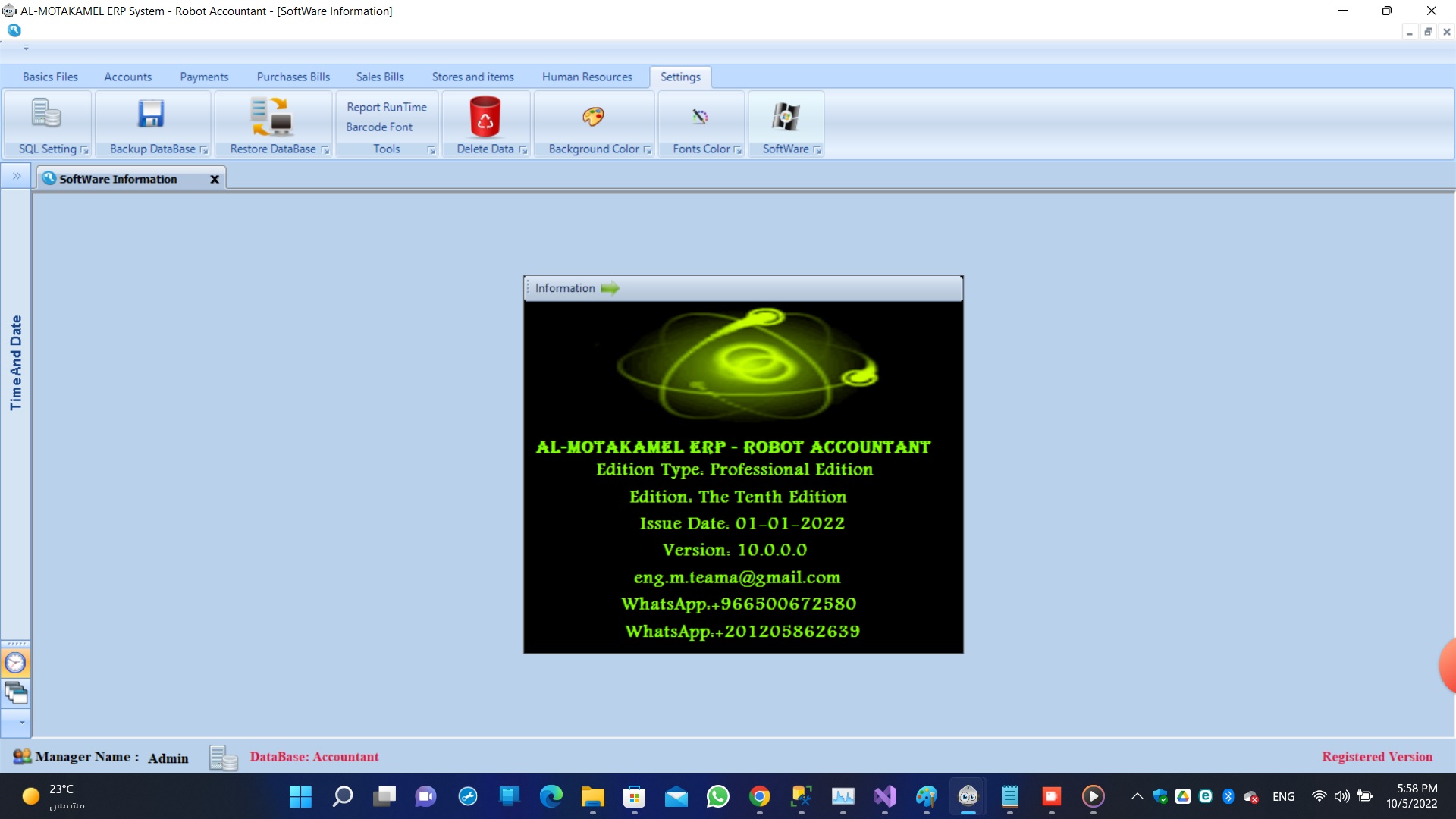Open the sidebar bottom dropdown arrow
Screen dimensions: 1456x819
(21, 723)
